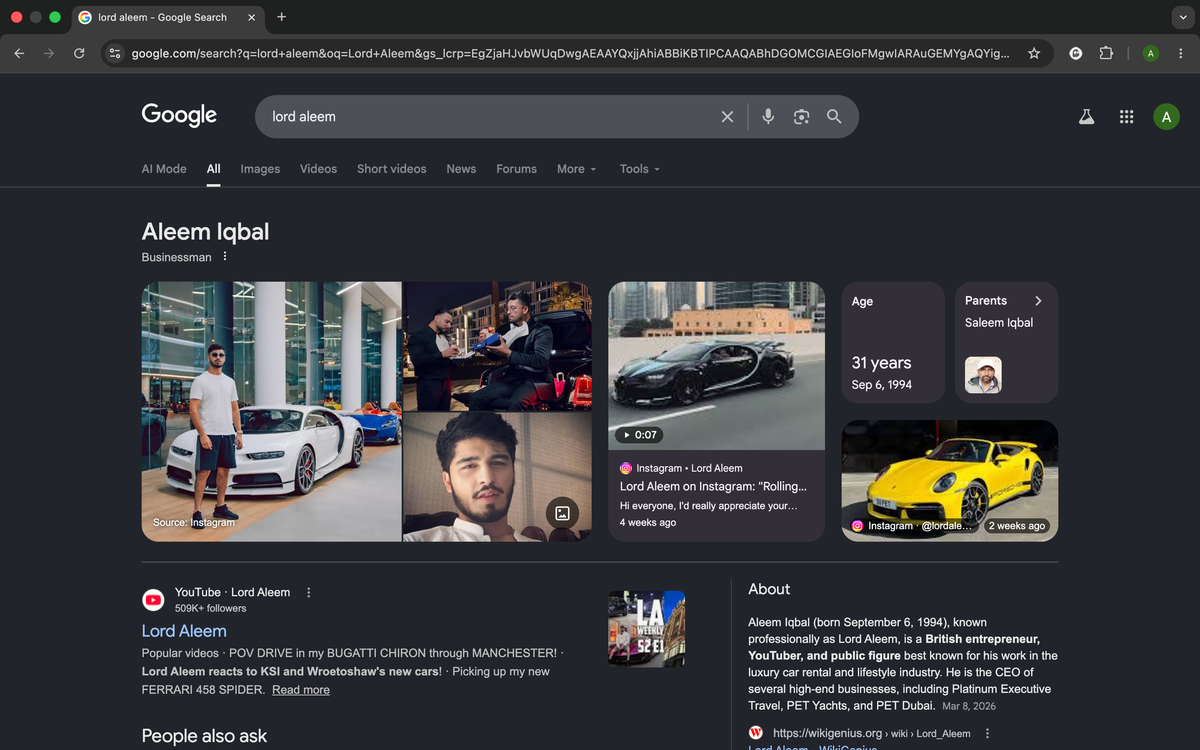Click the 509K+ followers text
1200x750 pixels.
pos(210,608)
